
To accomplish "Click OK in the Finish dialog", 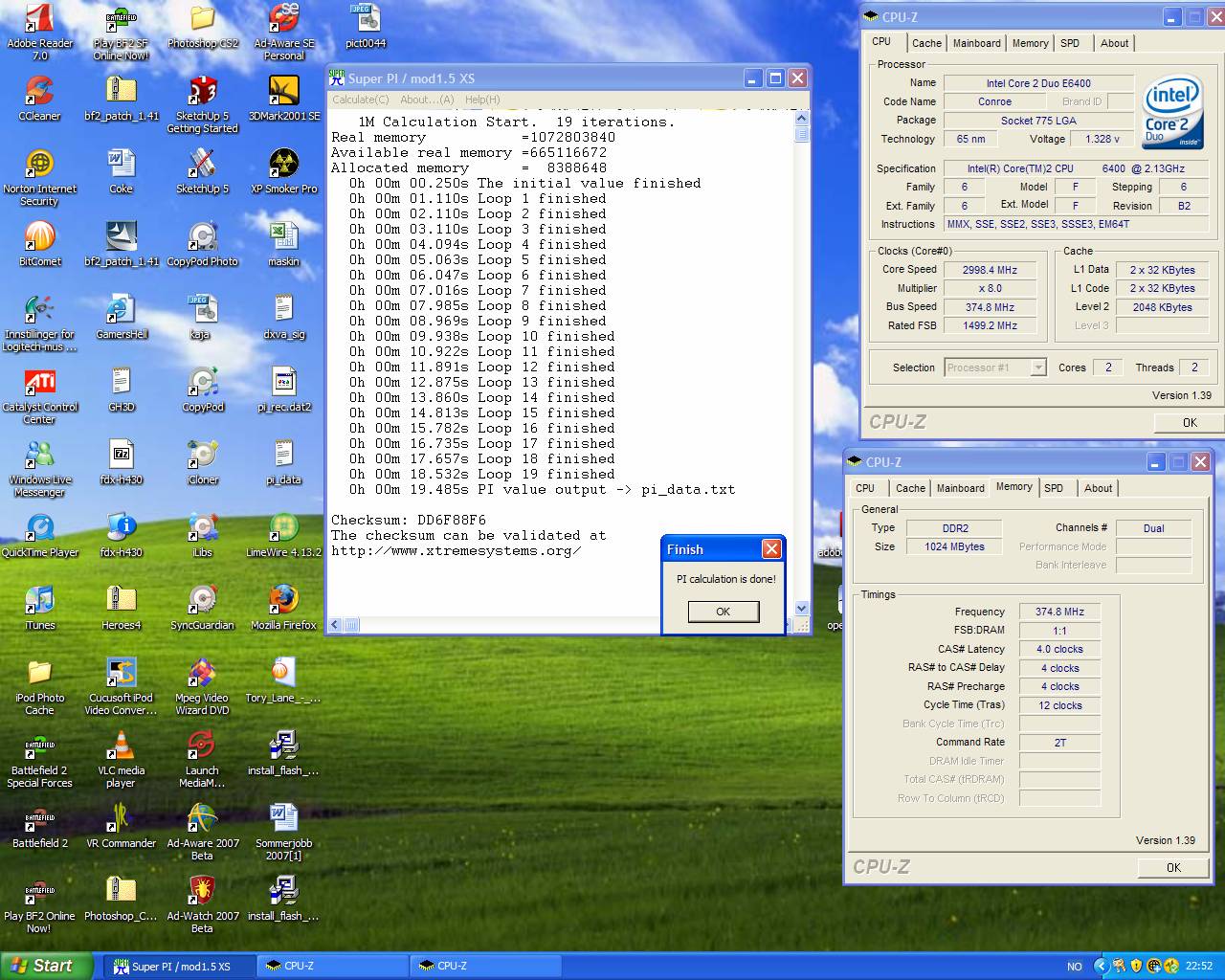I will (x=723, y=612).
